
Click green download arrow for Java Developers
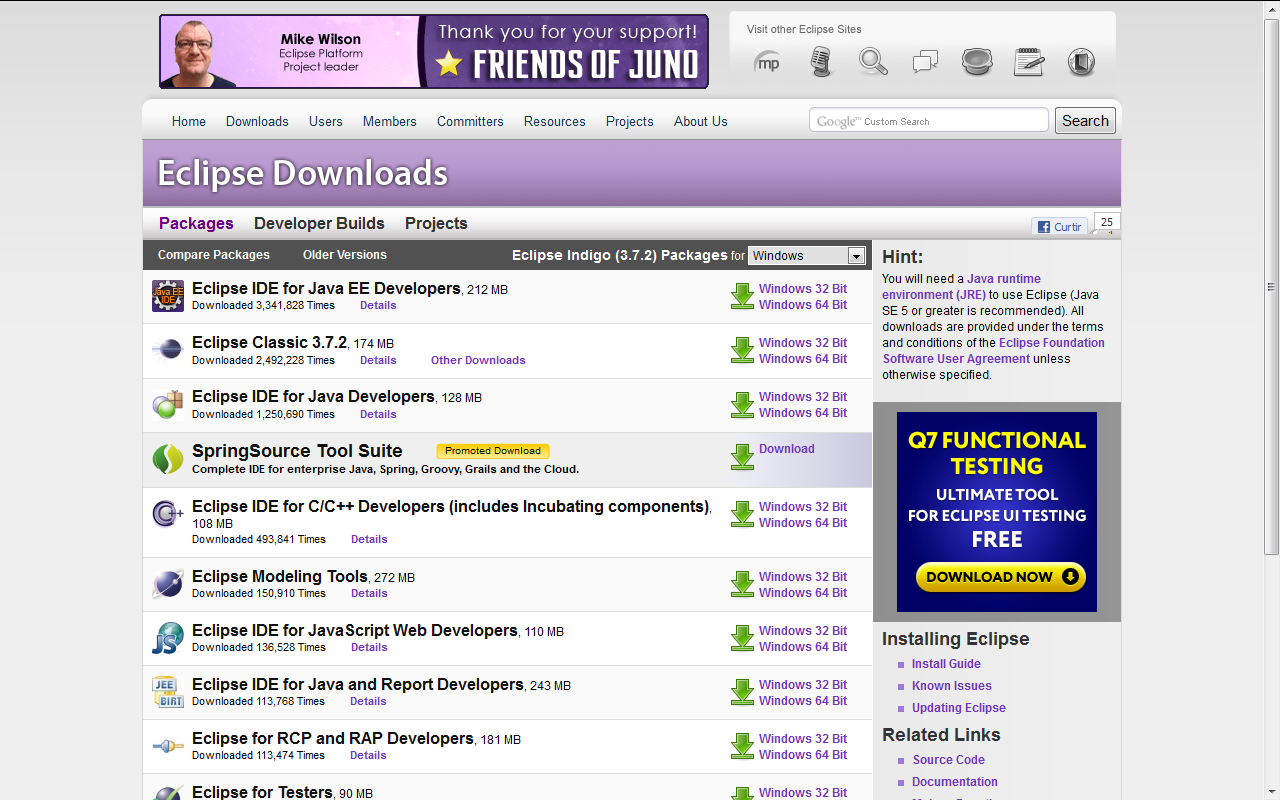tap(742, 404)
